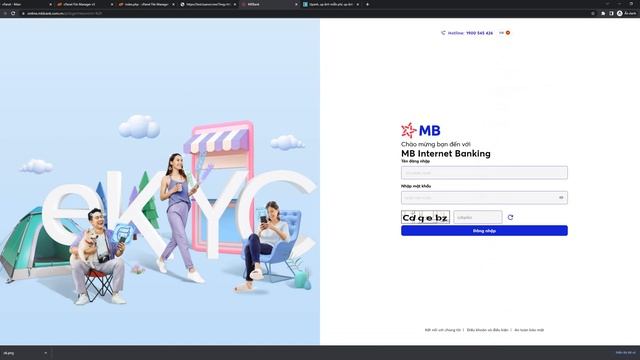
Task: Toggle password visibility eye icon
Action: pyautogui.click(x=561, y=198)
